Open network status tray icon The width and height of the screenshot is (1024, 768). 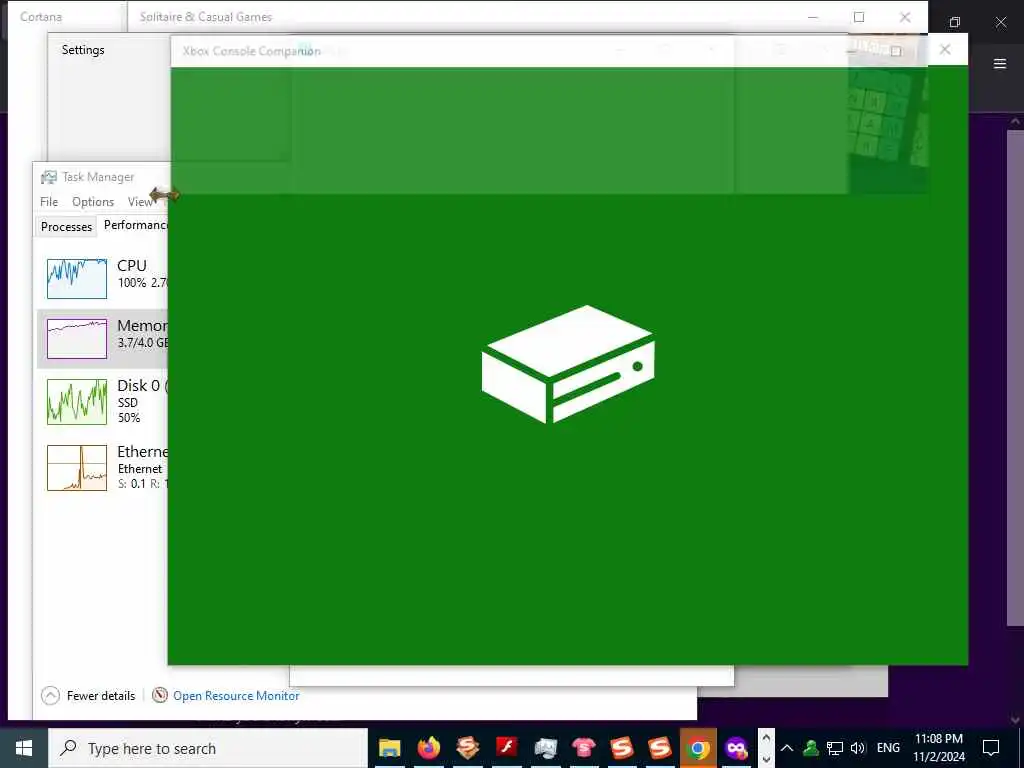(x=834, y=748)
